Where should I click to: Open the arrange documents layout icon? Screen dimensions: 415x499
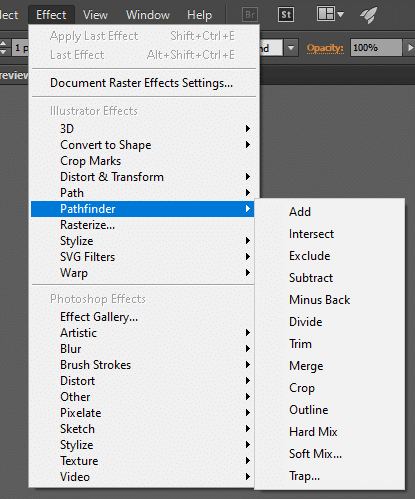pyautogui.click(x=330, y=14)
